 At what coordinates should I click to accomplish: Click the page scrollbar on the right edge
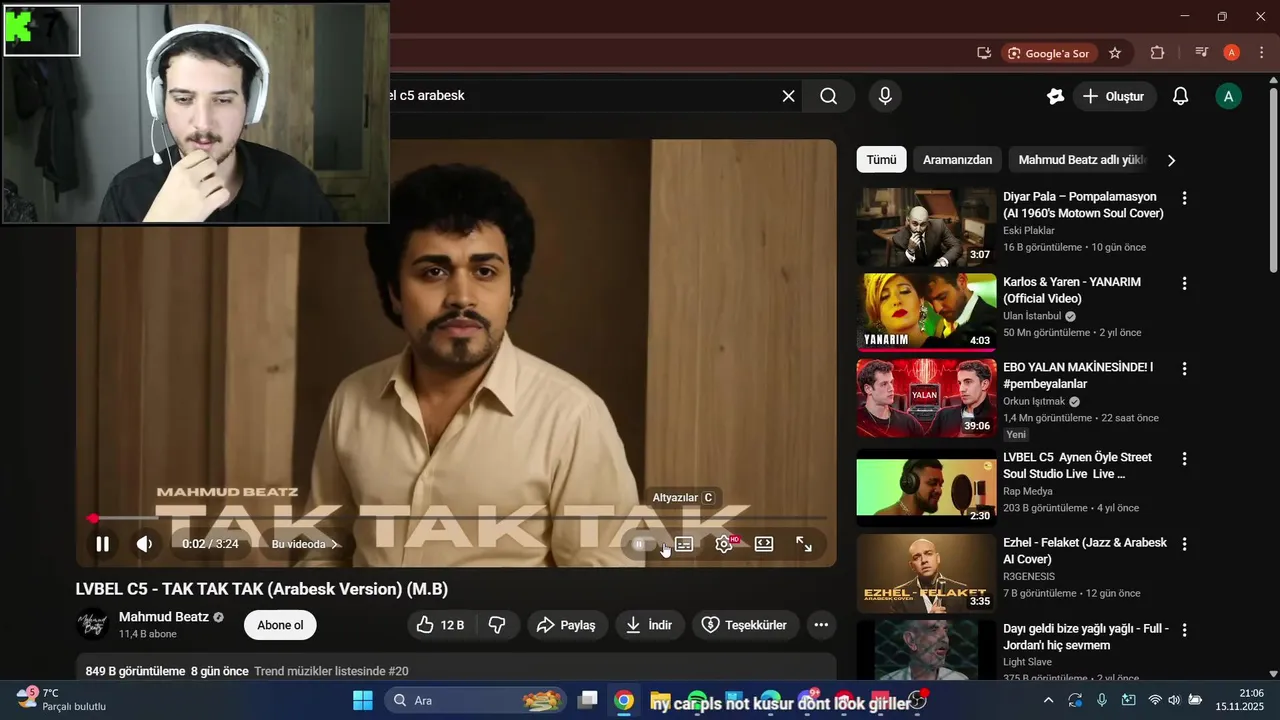(1273, 180)
